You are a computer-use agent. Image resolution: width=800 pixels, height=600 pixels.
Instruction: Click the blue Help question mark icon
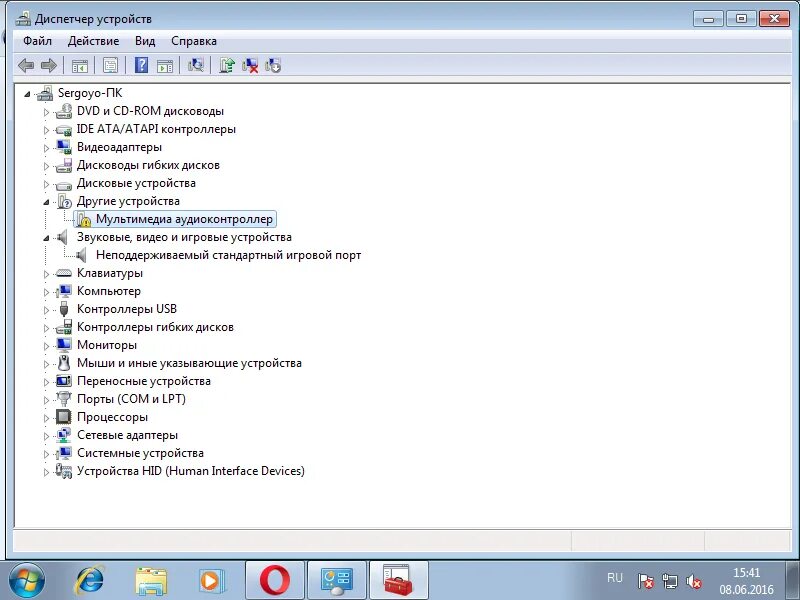[x=141, y=65]
